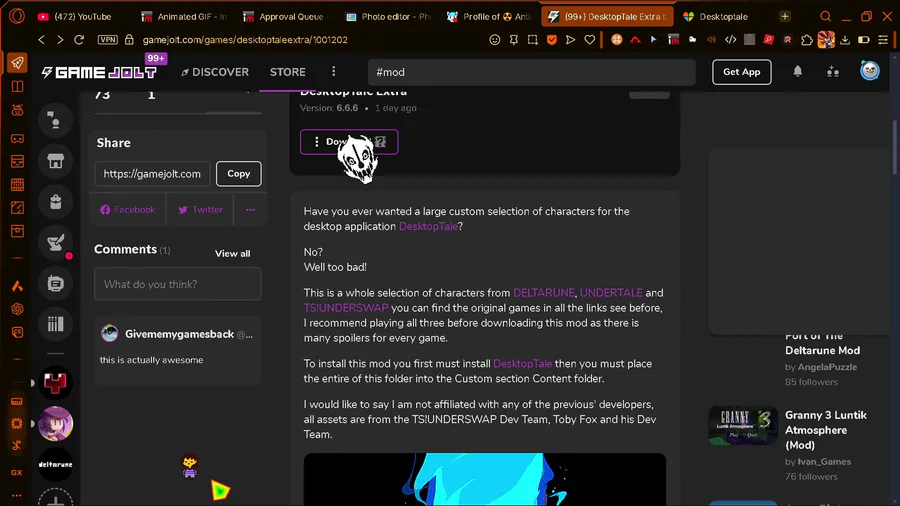
Task: Open the purple-haired character community avatar
Action: [56, 423]
